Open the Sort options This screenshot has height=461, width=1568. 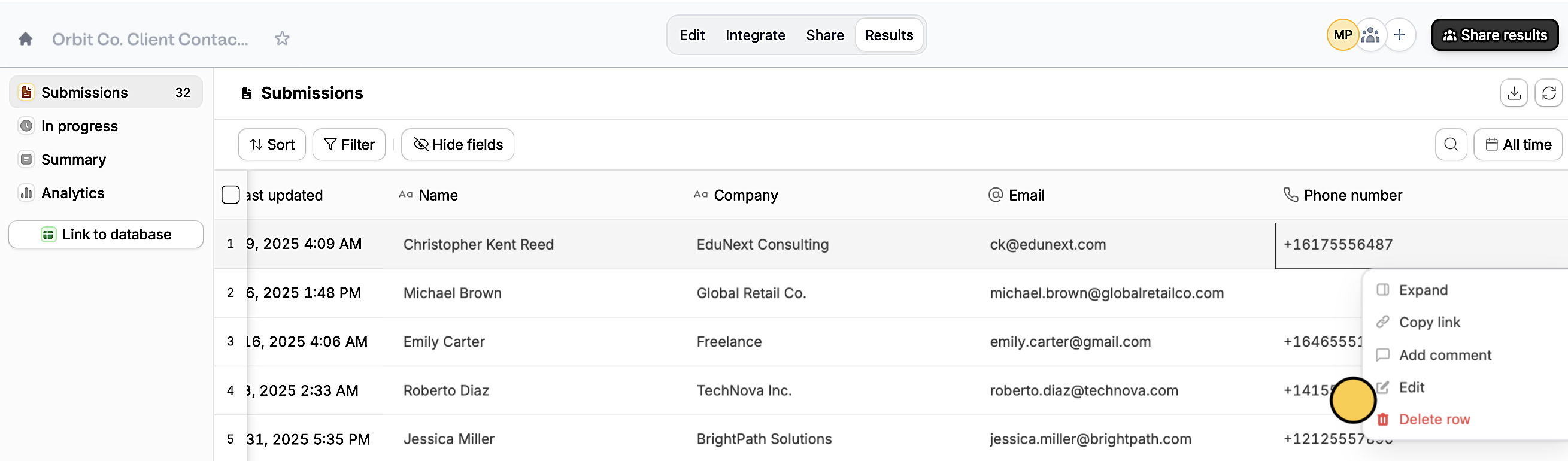tap(272, 144)
